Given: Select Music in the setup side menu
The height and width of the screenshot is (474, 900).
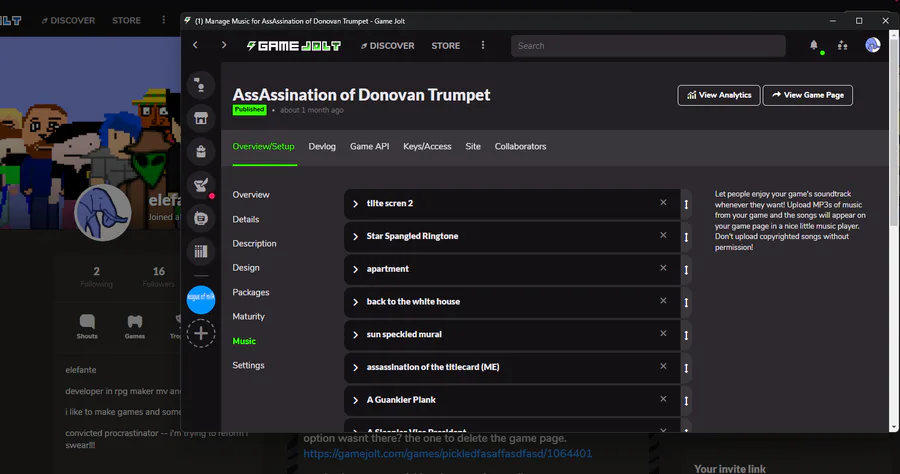Looking at the screenshot, I should pyautogui.click(x=244, y=341).
